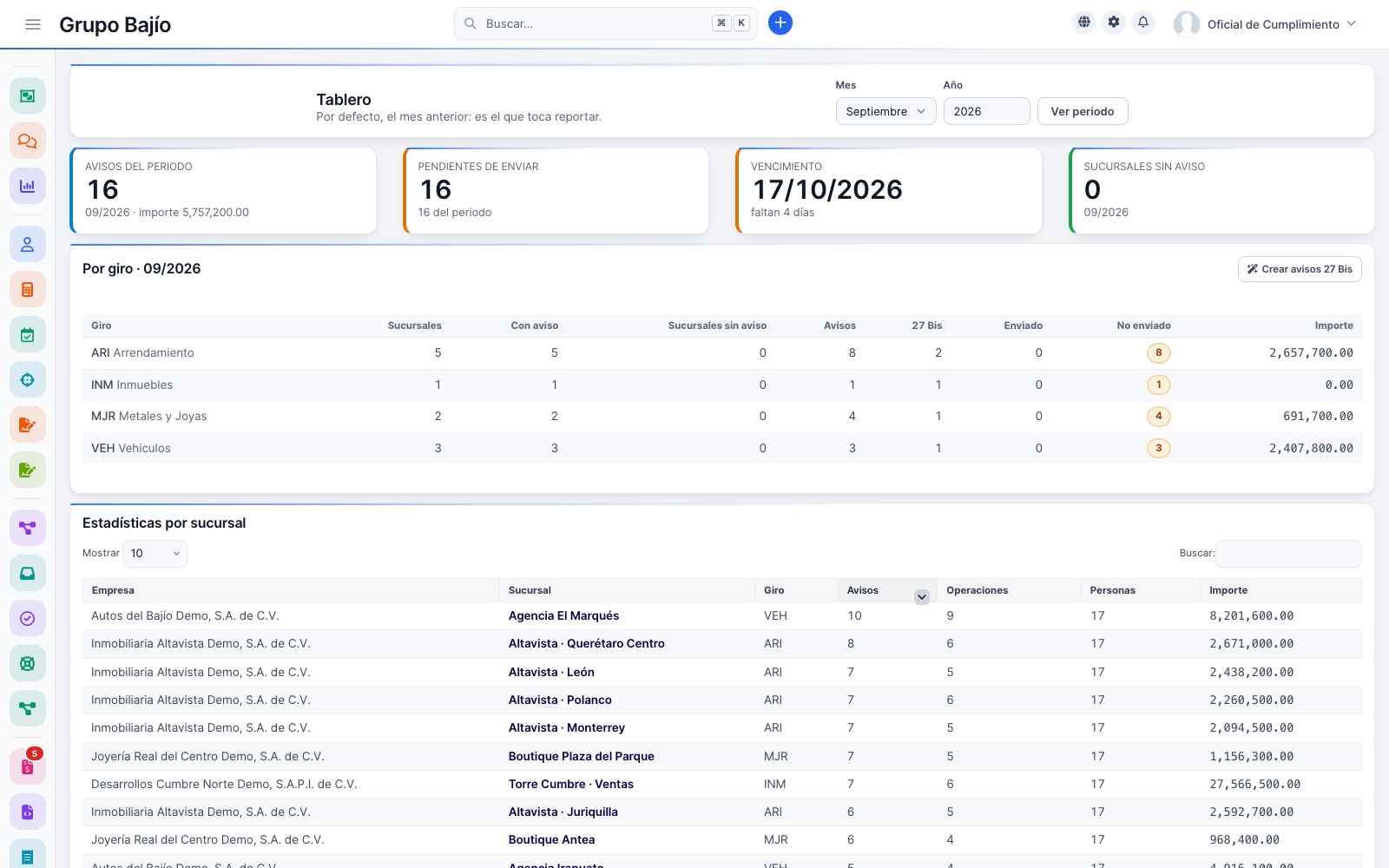Open the blue person sidebar icon
The width and height of the screenshot is (1389, 868).
[x=28, y=245]
